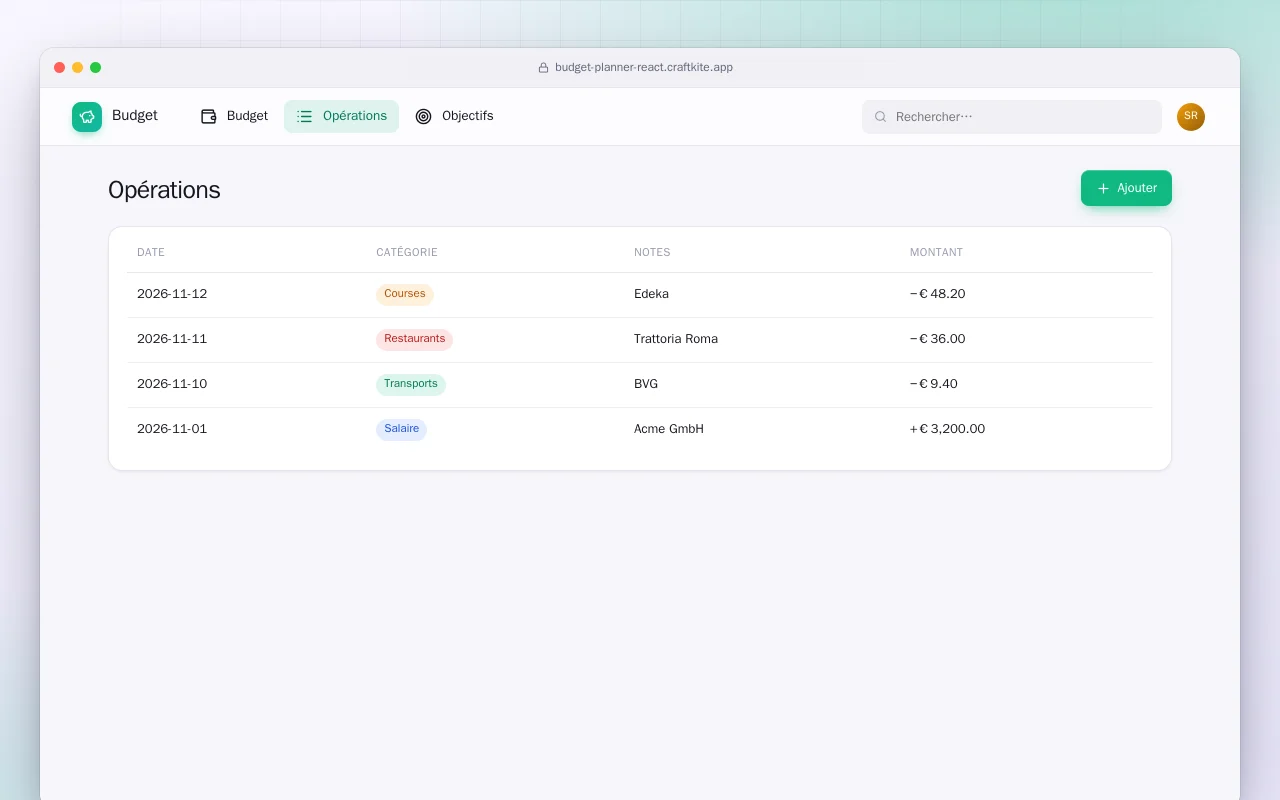This screenshot has width=1280, height=800.
Task: Click the amount −€9.40
Action: (934, 384)
